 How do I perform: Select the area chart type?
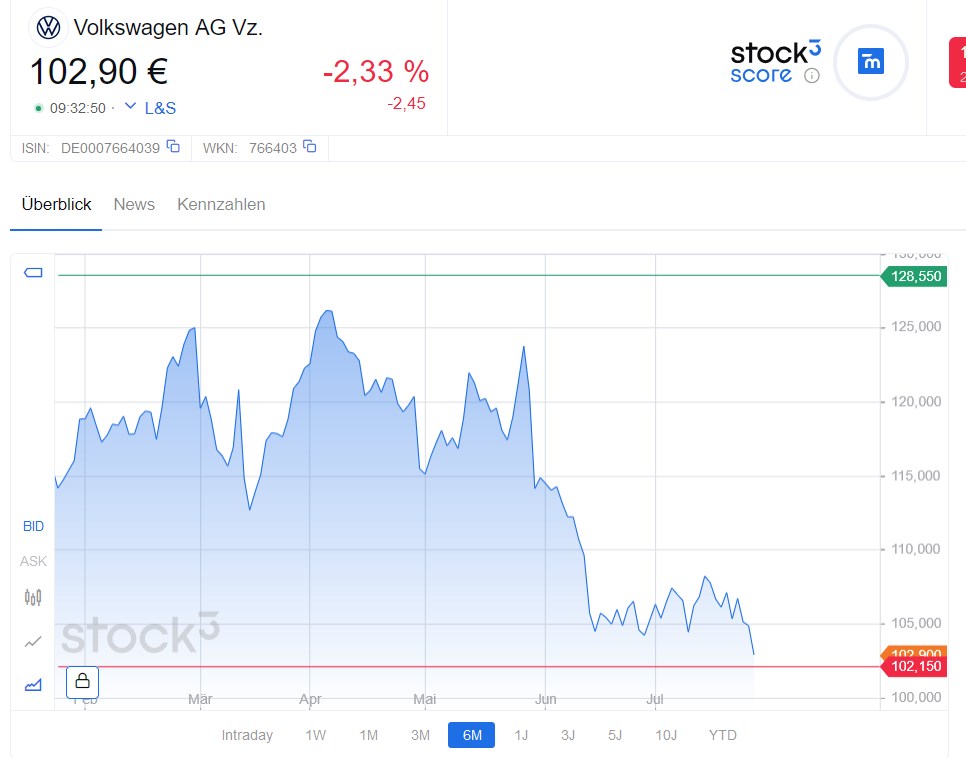[33, 684]
